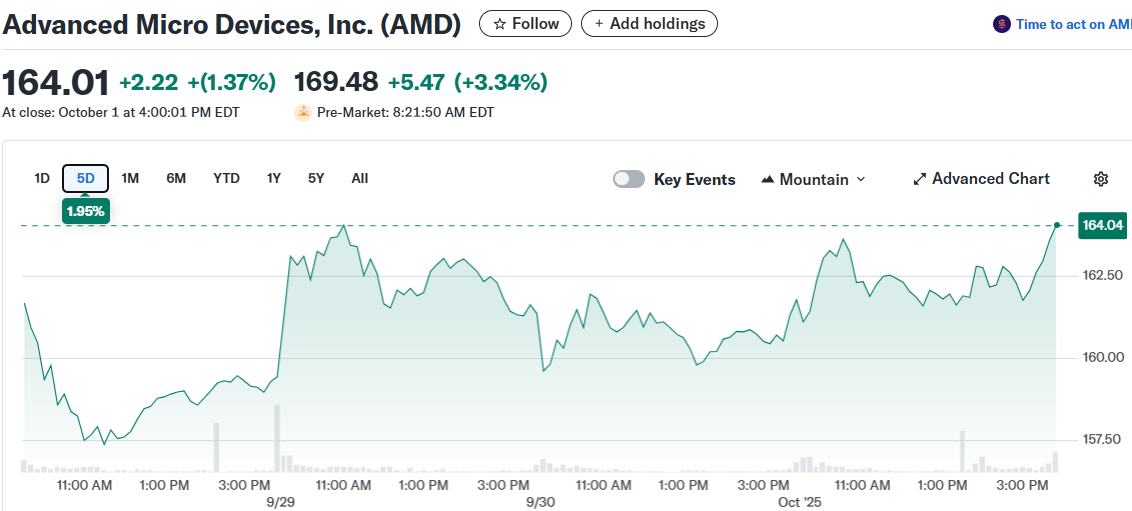This screenshot has height=511, width=1132.
Task: Click the mountain chart type icon
Action: tap(768, 180)
